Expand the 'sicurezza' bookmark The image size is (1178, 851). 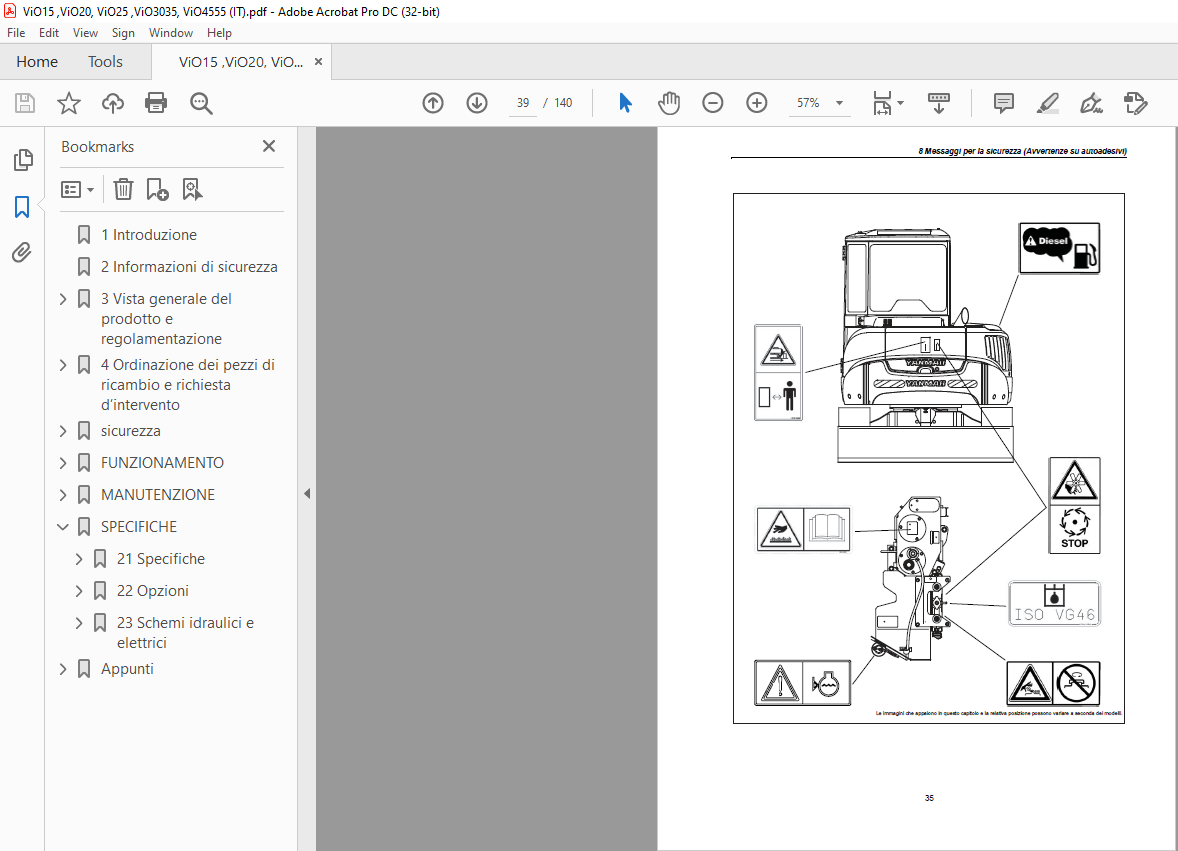63,431
